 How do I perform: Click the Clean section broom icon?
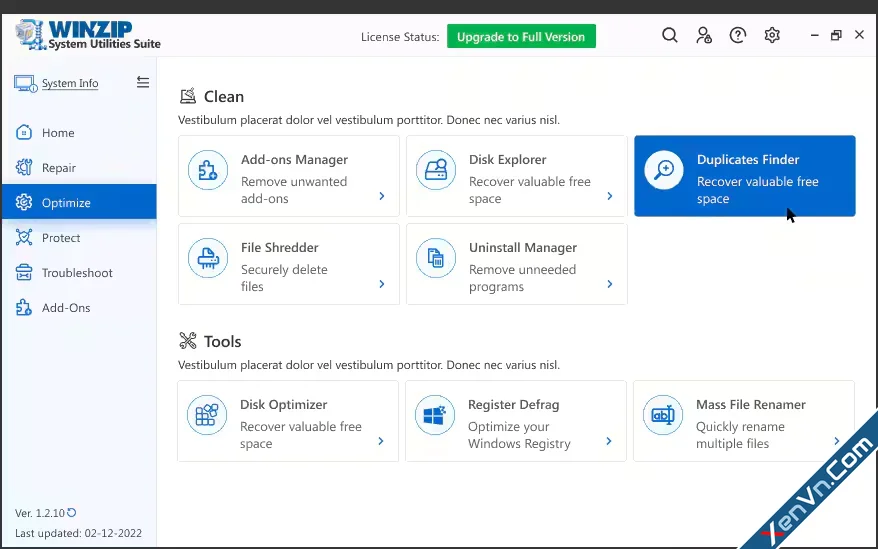coord(188,96)
